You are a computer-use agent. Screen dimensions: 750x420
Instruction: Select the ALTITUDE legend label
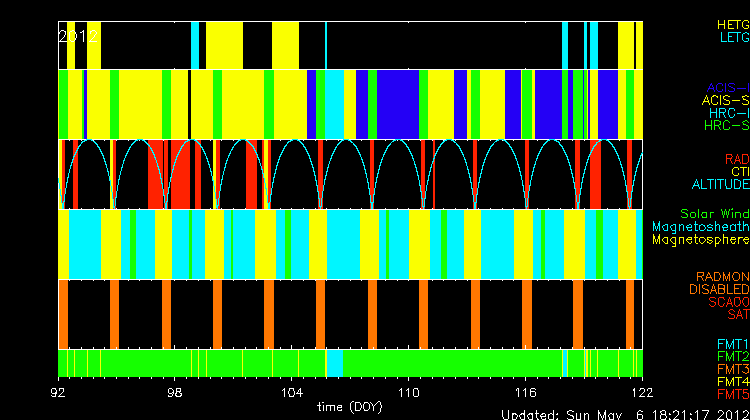(x=720, y=185)
